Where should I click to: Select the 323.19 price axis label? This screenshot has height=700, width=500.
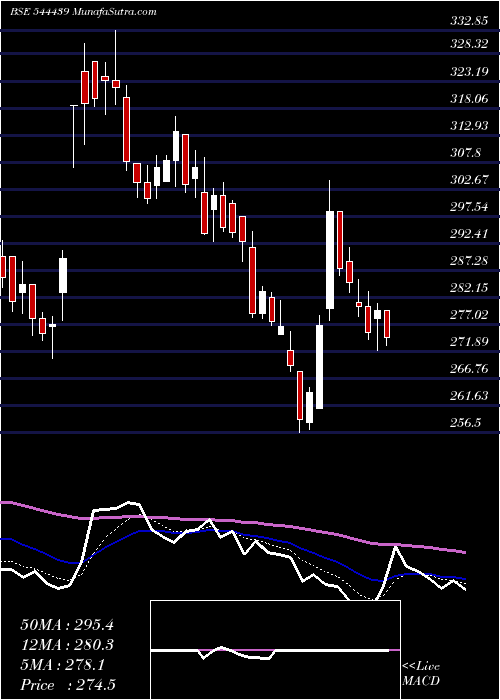click(x=468, y=71)
